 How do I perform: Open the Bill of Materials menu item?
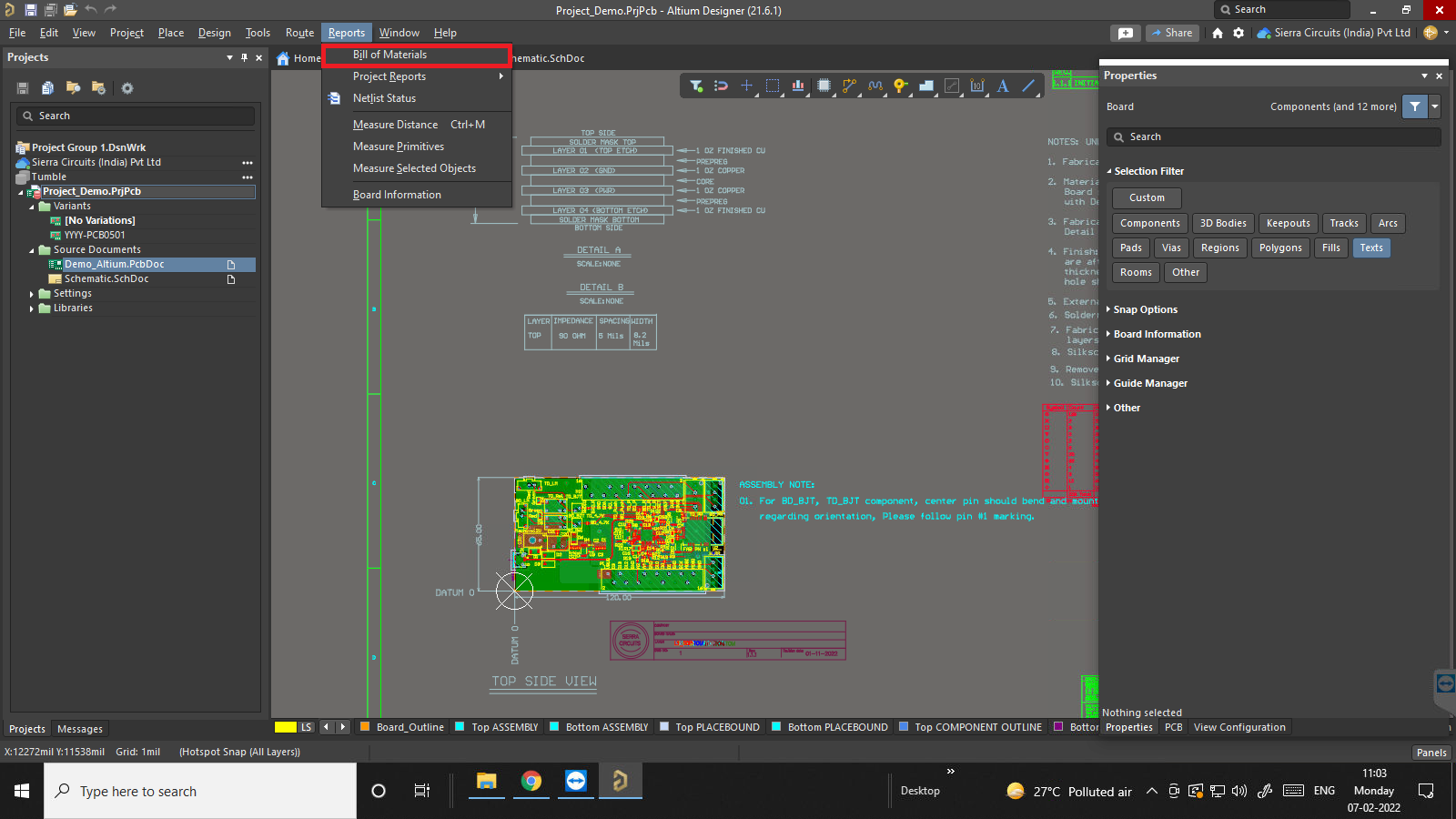click(417, 55)
